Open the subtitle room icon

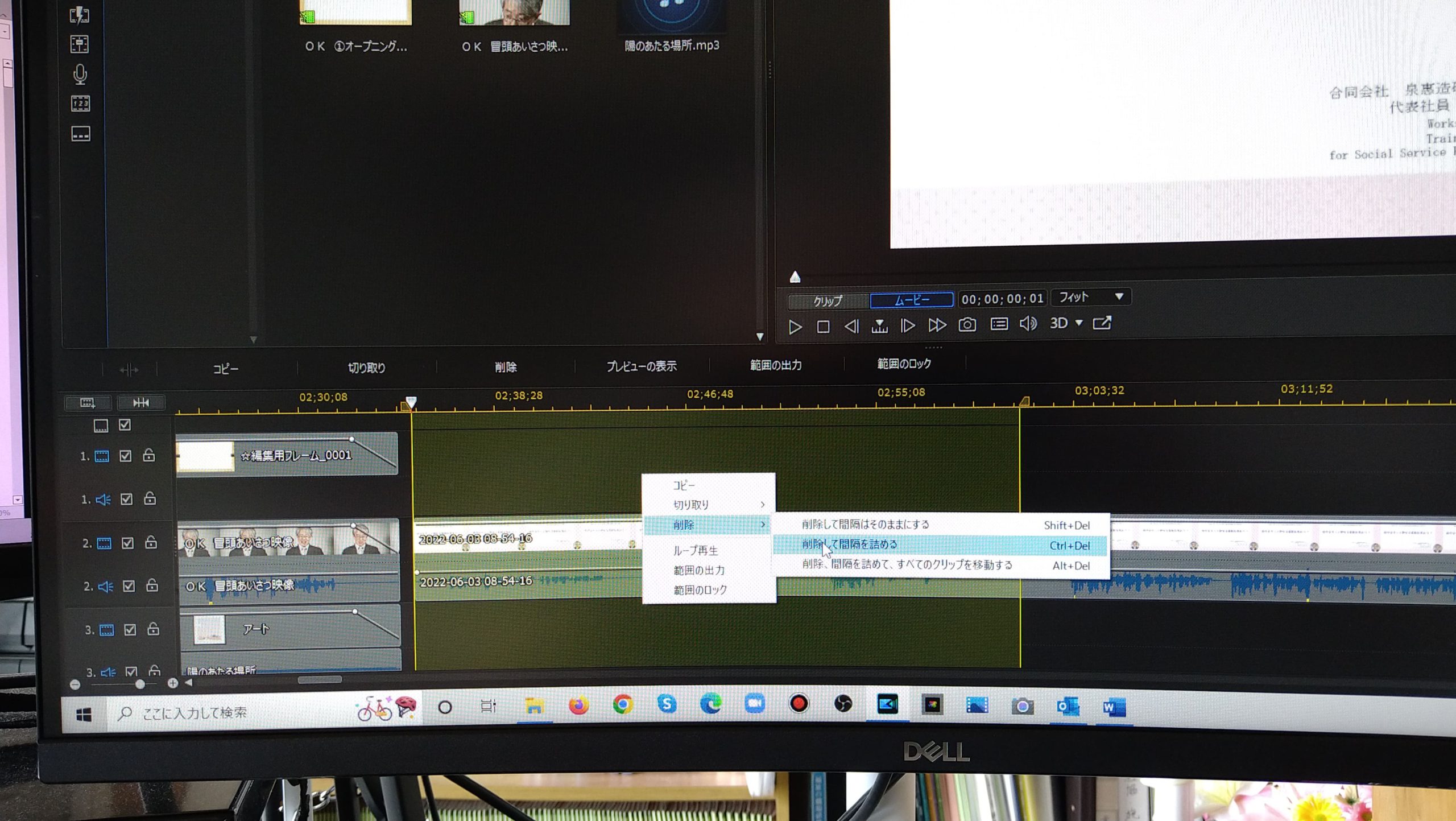coord(80,134)
